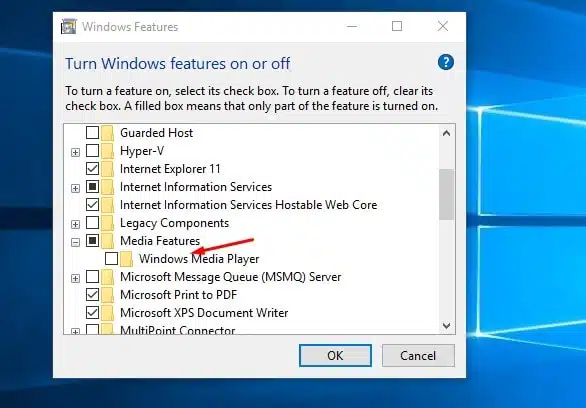Click the Cancel button
The height and width of the screenshot is (408, 586).
pyautogui.click(x=418, y=355)
